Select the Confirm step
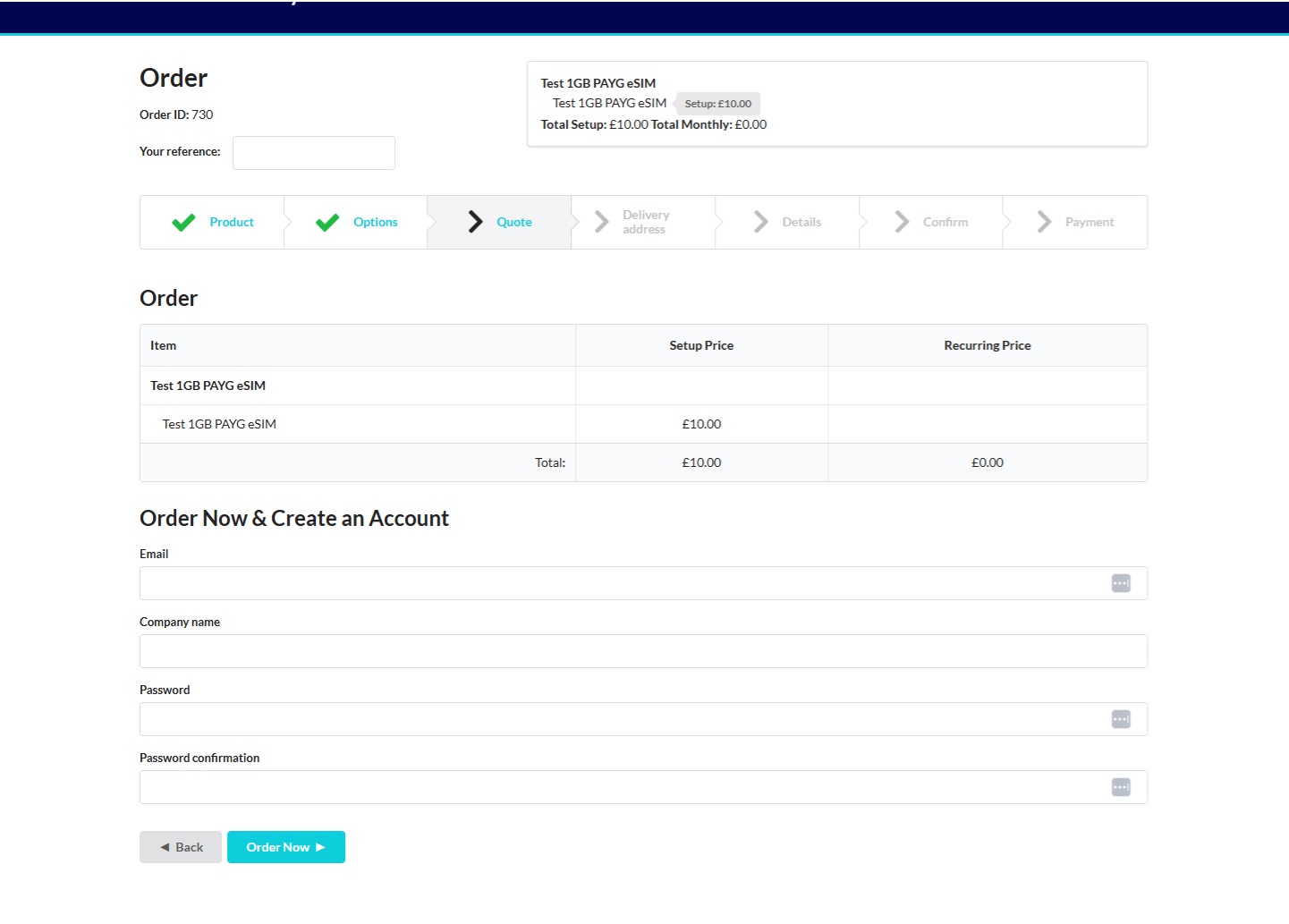 pos(931,222)
